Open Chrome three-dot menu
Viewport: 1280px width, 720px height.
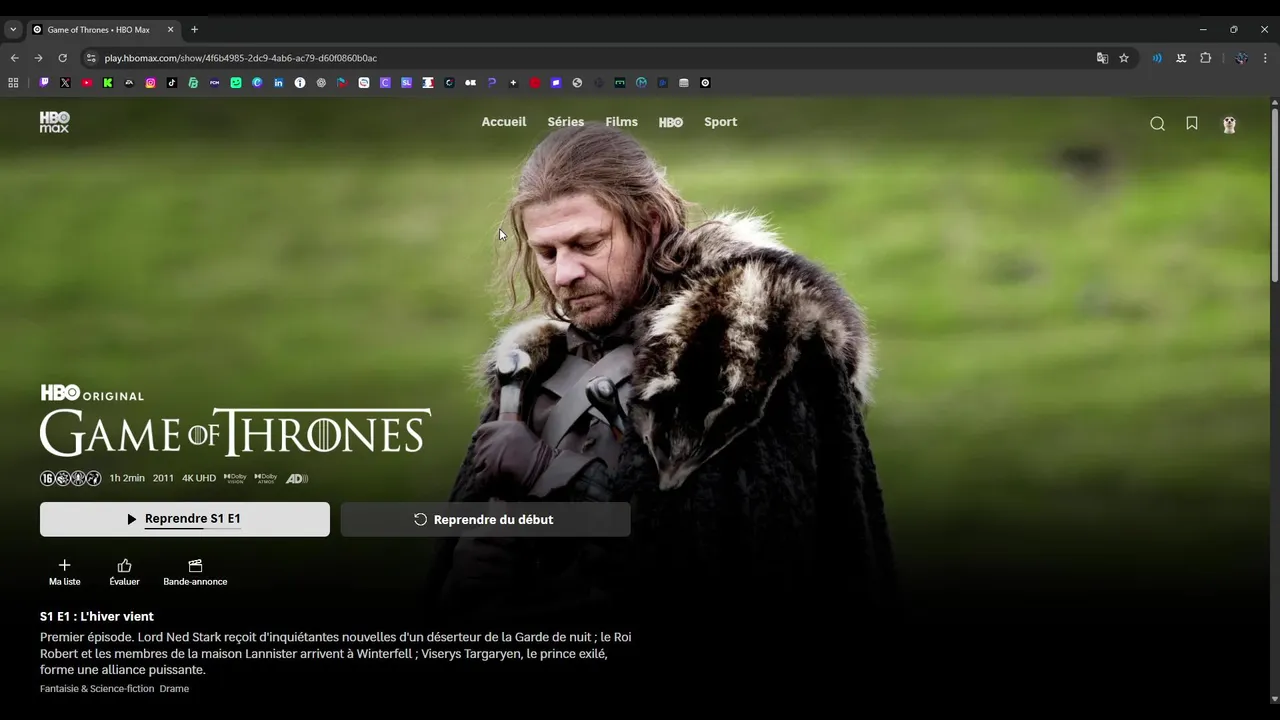click(1265, 58)
